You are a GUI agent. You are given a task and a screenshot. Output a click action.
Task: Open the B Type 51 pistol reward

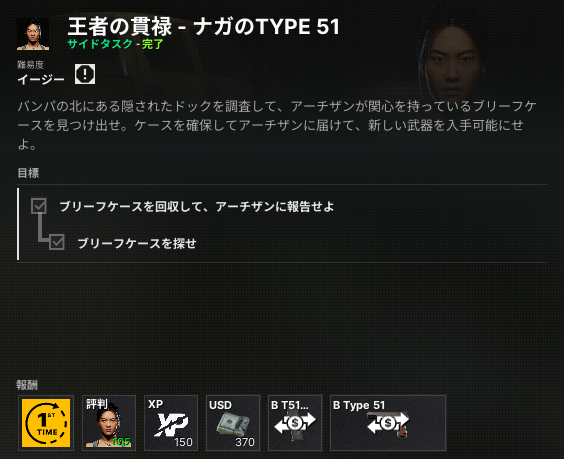click(388, 423)
